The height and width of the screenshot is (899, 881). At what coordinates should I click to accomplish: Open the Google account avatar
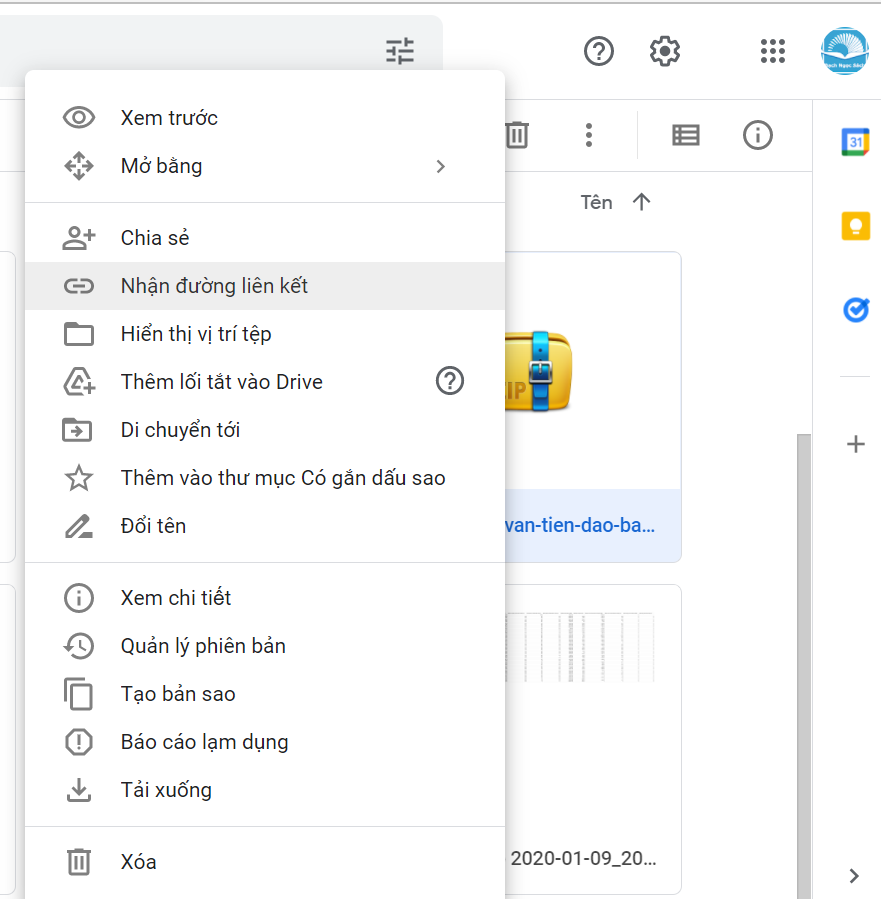[x=844, y=51]
